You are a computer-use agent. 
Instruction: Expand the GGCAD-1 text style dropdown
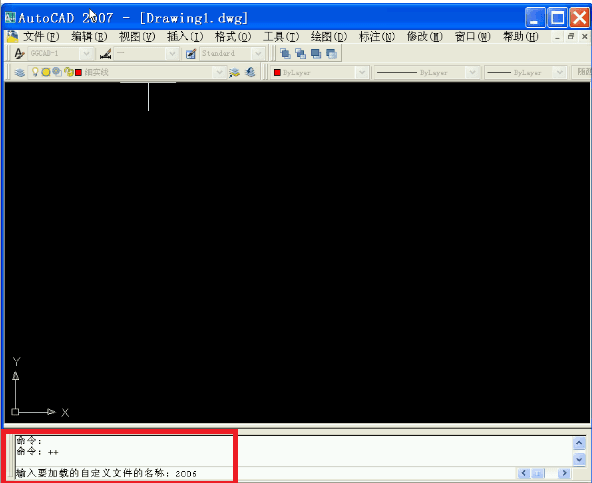click(x=86, y=54)
